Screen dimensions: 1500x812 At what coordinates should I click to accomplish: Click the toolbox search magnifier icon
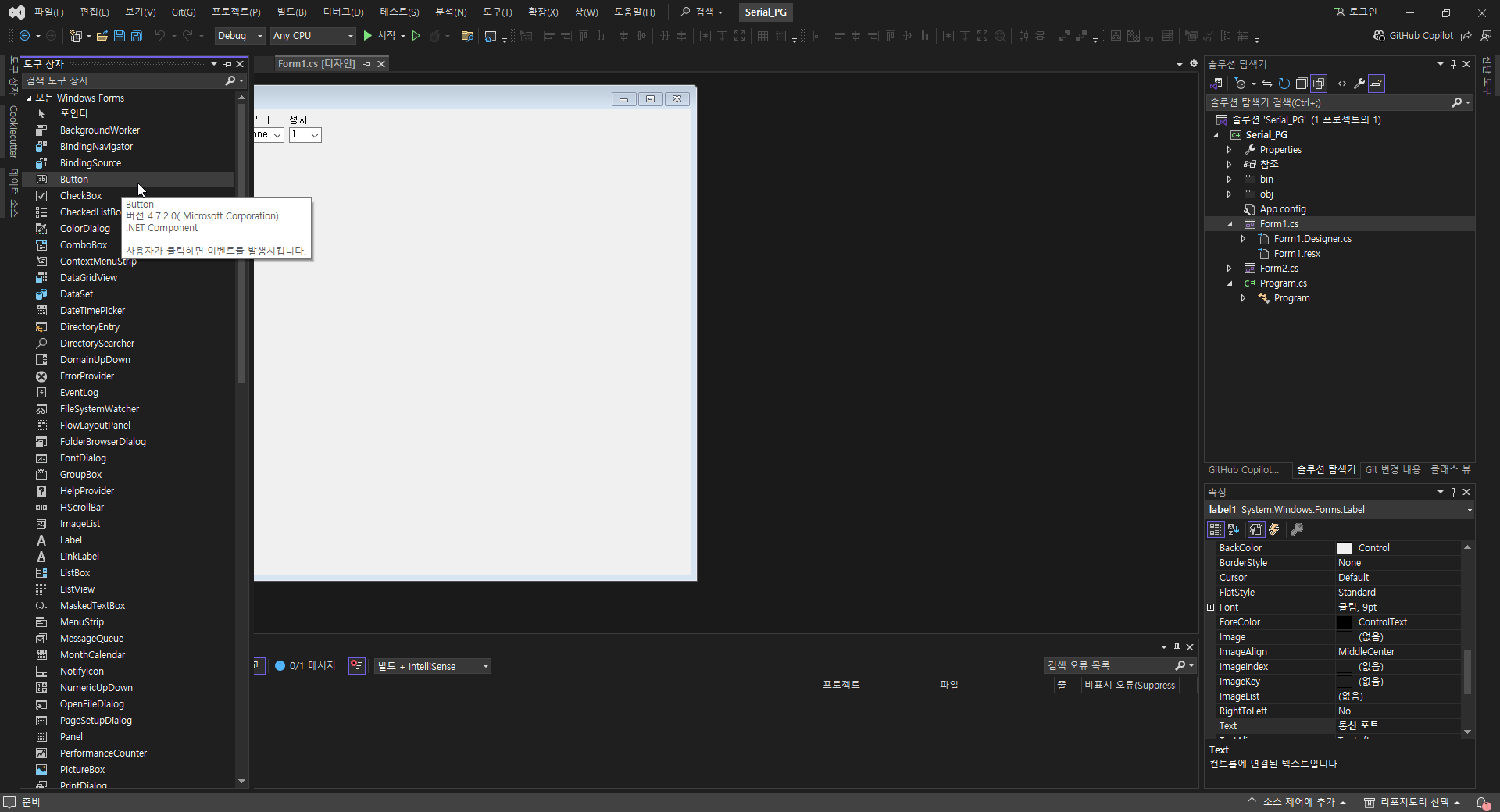click(230, 80)
